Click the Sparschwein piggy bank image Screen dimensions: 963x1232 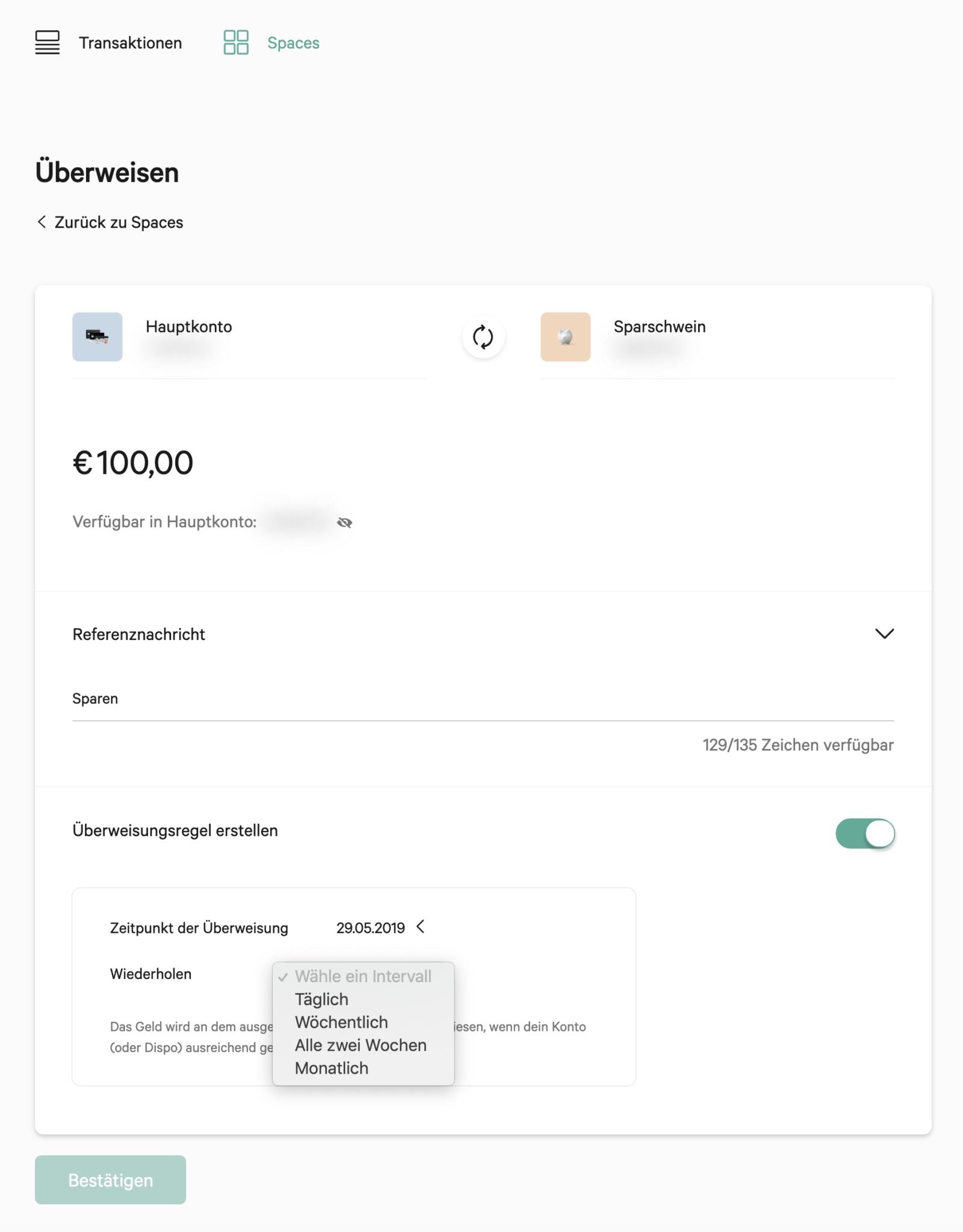click(565, 337)
